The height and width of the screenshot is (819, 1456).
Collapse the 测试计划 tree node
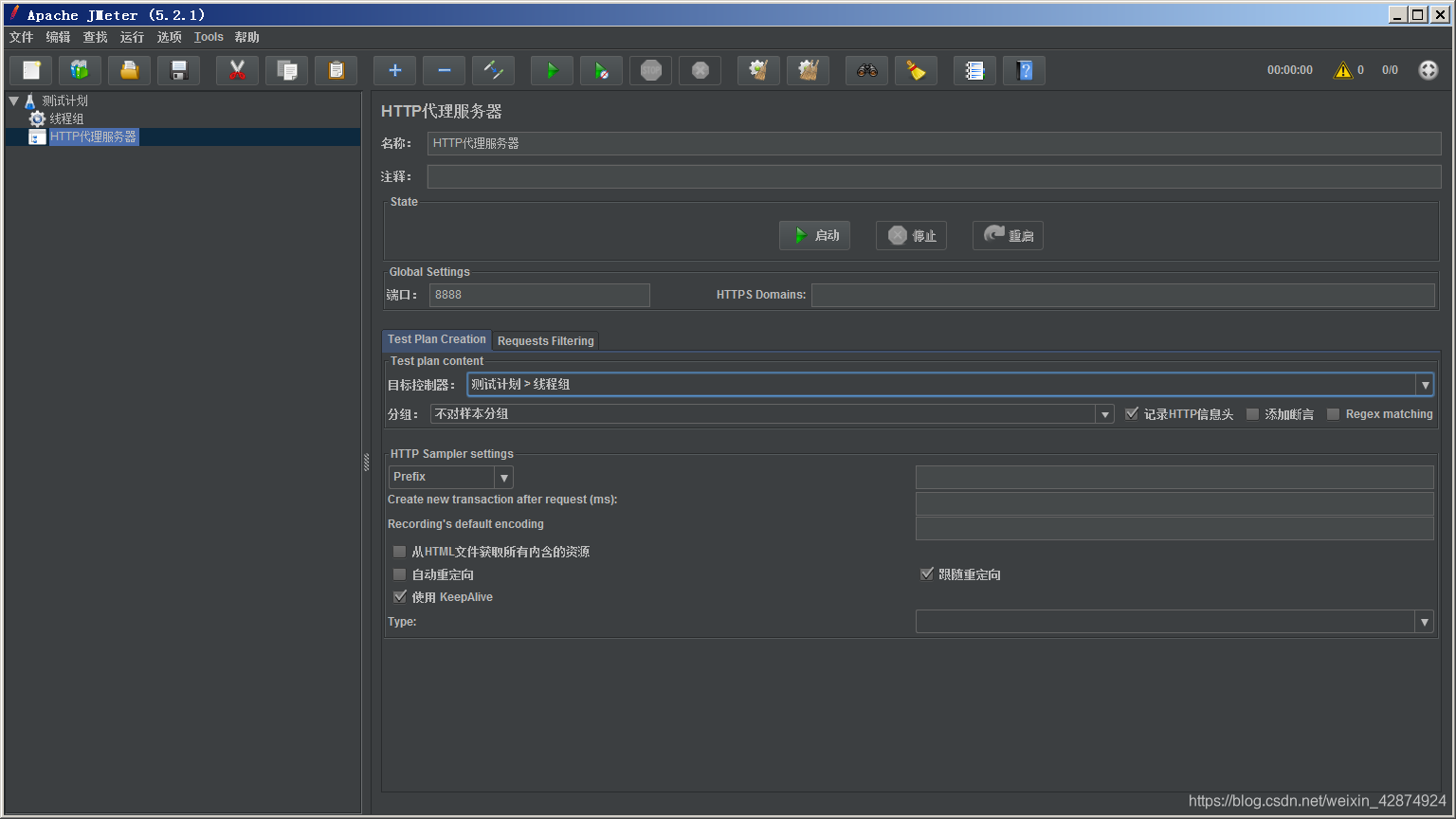coord(13,100)
